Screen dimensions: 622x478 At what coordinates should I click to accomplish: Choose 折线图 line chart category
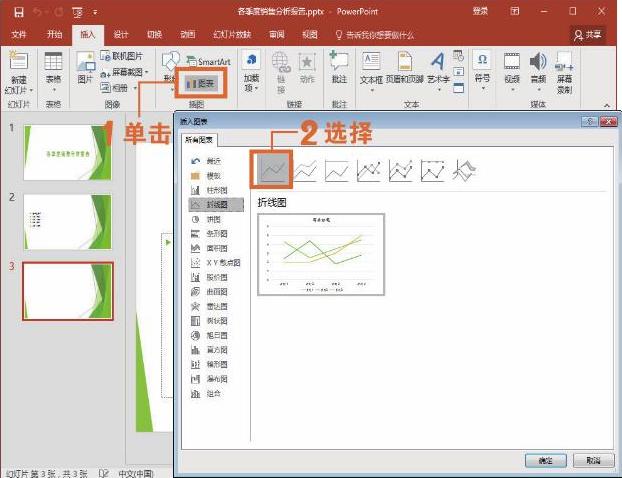tap(216, 205)
